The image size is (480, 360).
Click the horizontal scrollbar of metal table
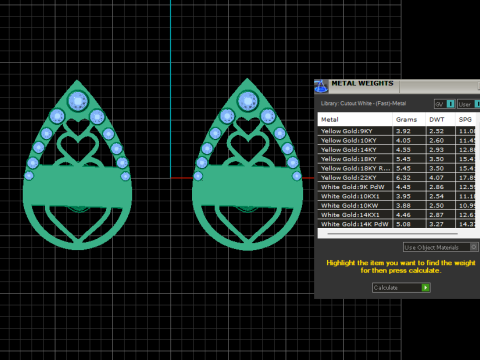point(392,234)
